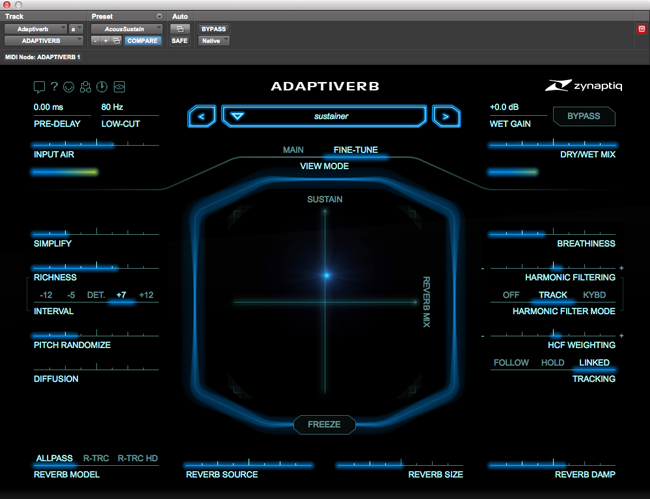Click the PITCH RANDOMIZE slider
Screen dimensions: 650x499
pos(96,335)
